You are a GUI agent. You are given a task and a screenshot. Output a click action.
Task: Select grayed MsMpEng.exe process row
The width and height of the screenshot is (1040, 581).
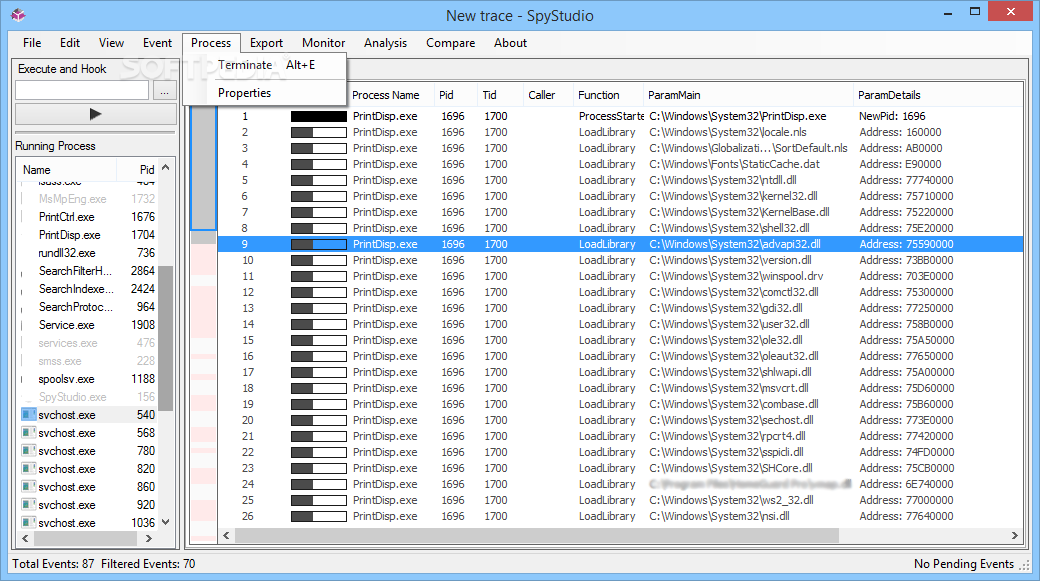pos(88,199)
